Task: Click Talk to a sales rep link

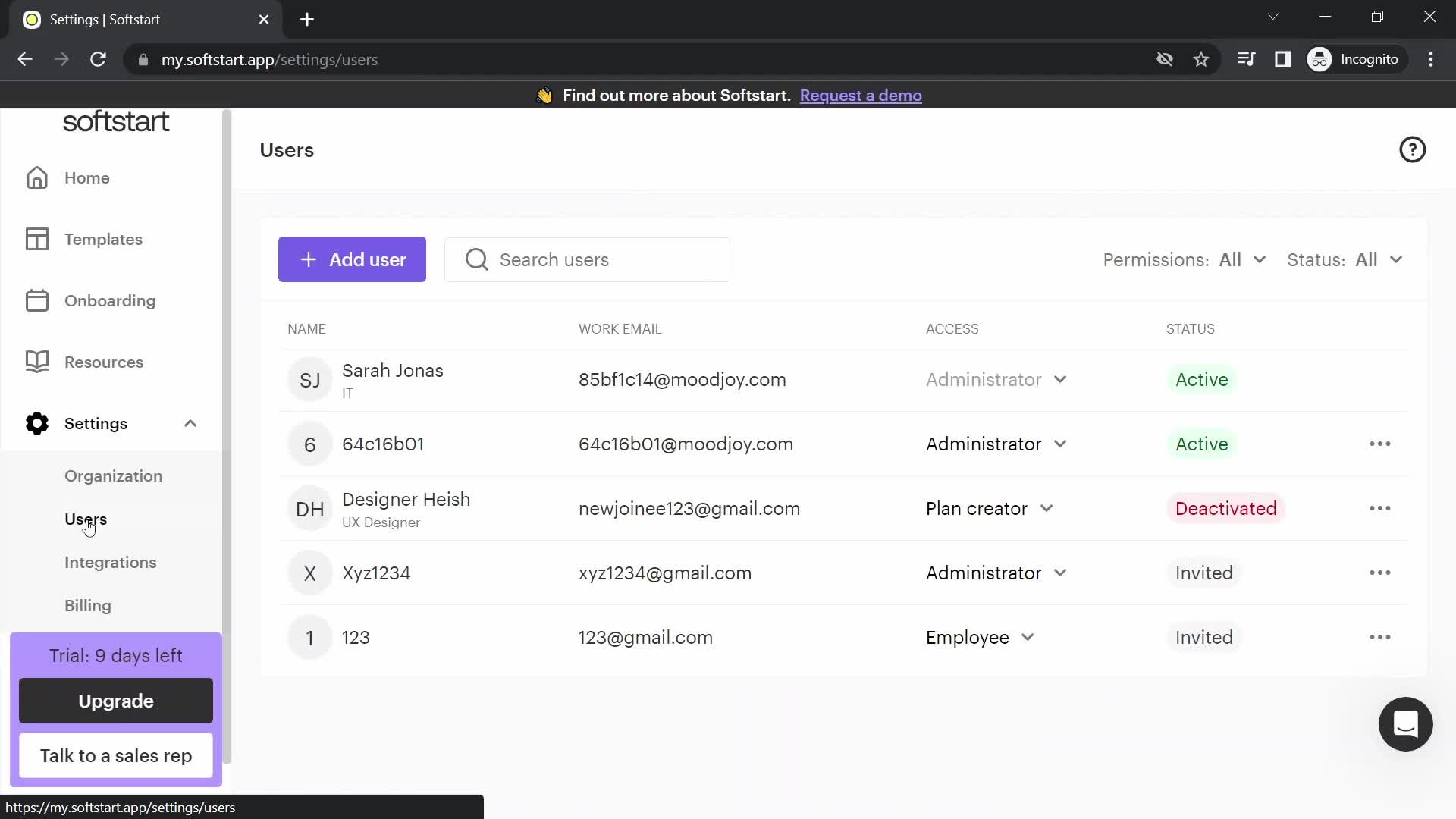Action: (116, 756)
